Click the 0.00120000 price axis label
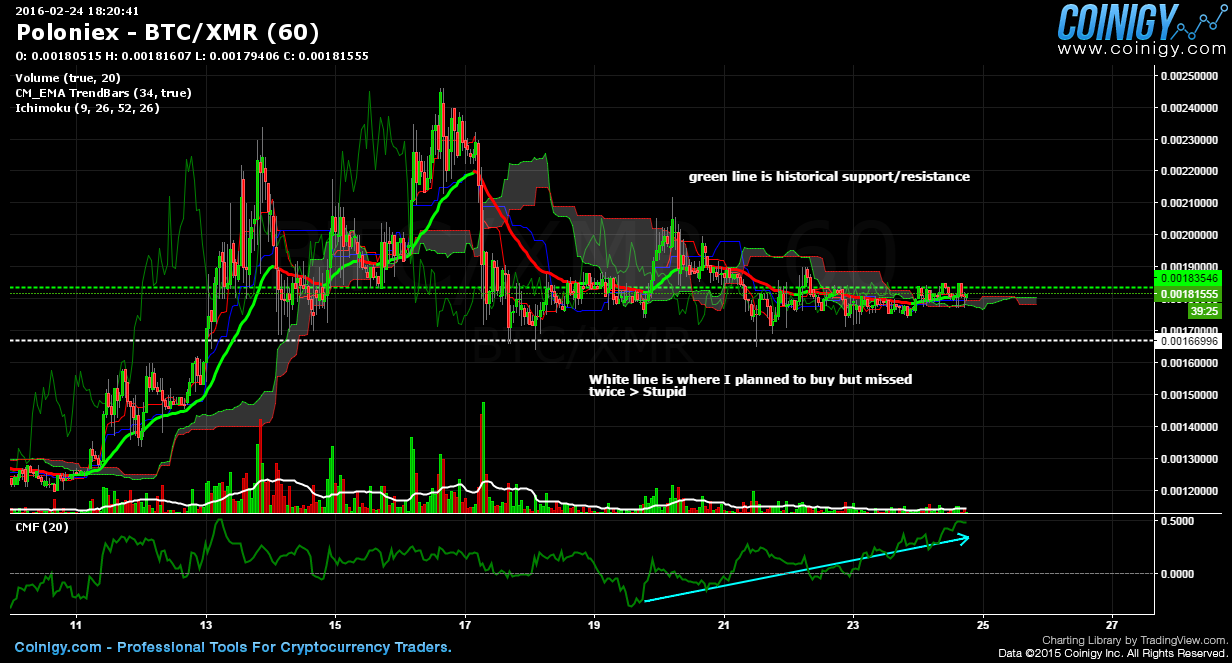Viewport: 1232px width, 663px height. [1188, 491]
